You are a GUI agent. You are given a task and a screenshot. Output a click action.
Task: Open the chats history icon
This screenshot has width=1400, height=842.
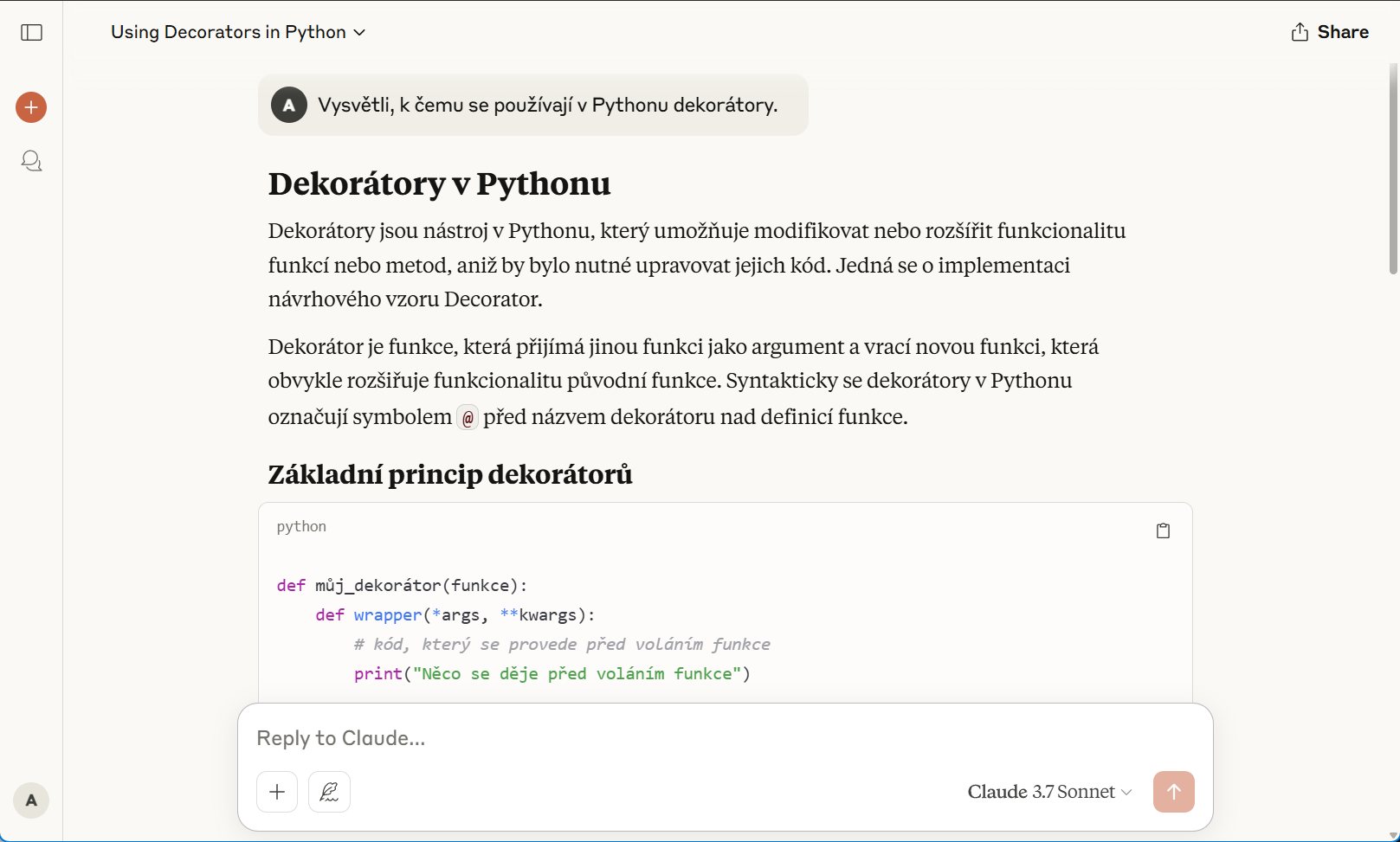(32, 161)
